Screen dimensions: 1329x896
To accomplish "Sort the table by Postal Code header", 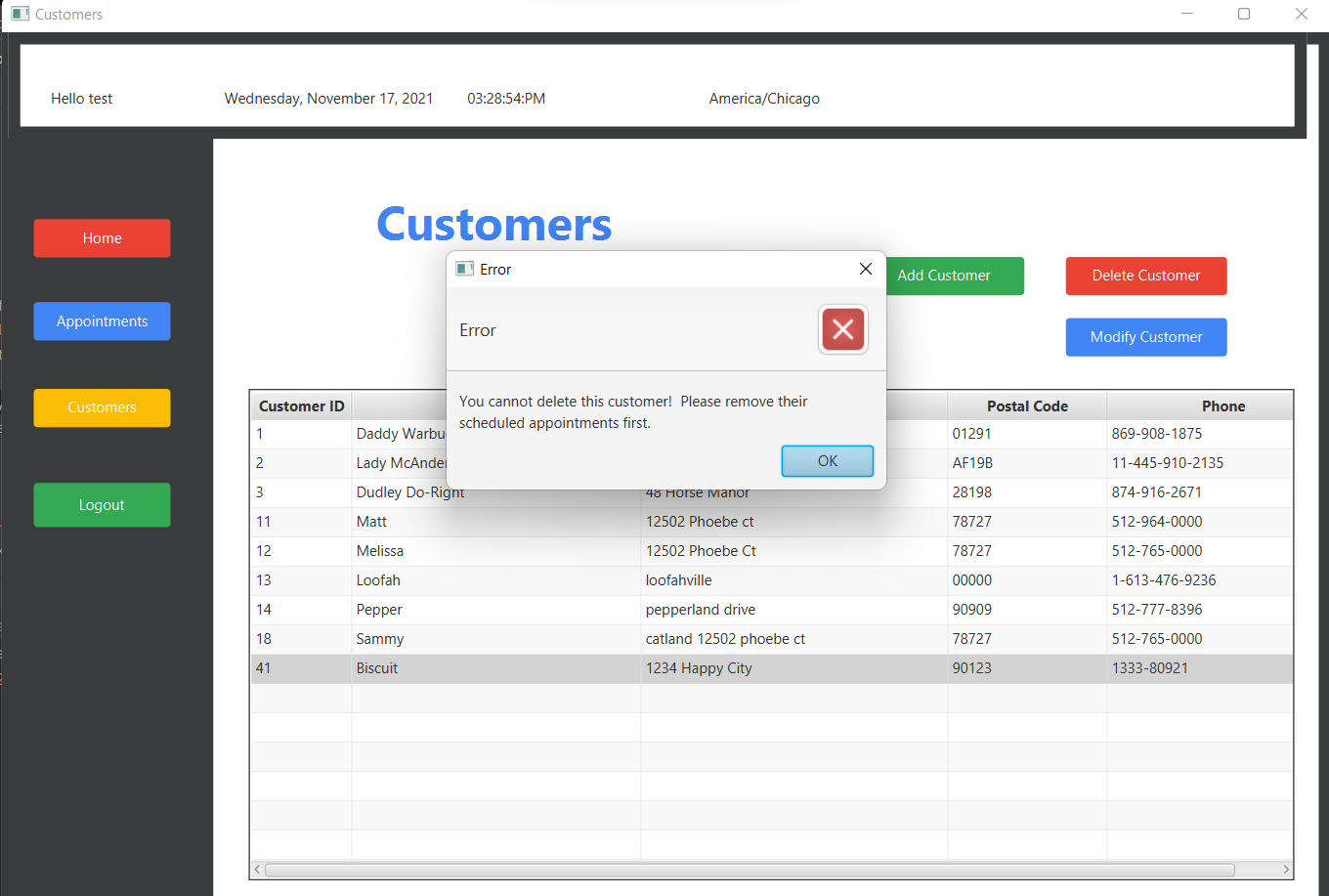I will [1027, 405].
